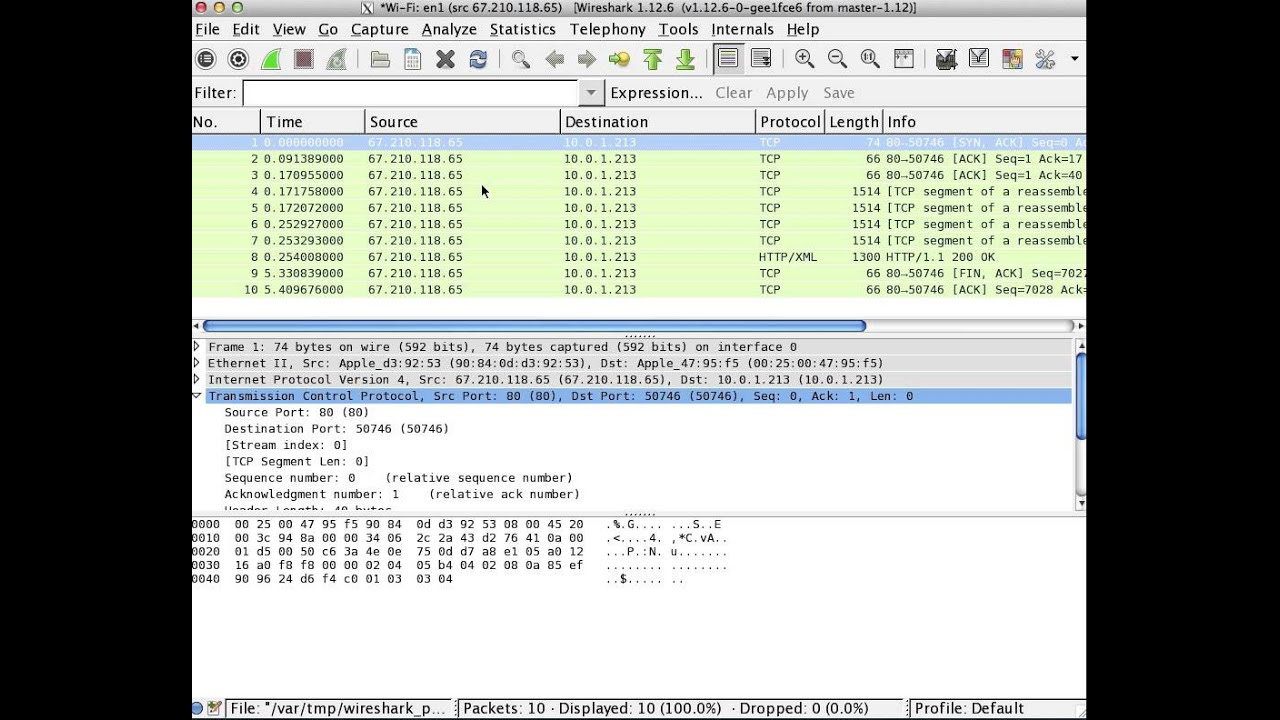Reset text to normal size

870,60
